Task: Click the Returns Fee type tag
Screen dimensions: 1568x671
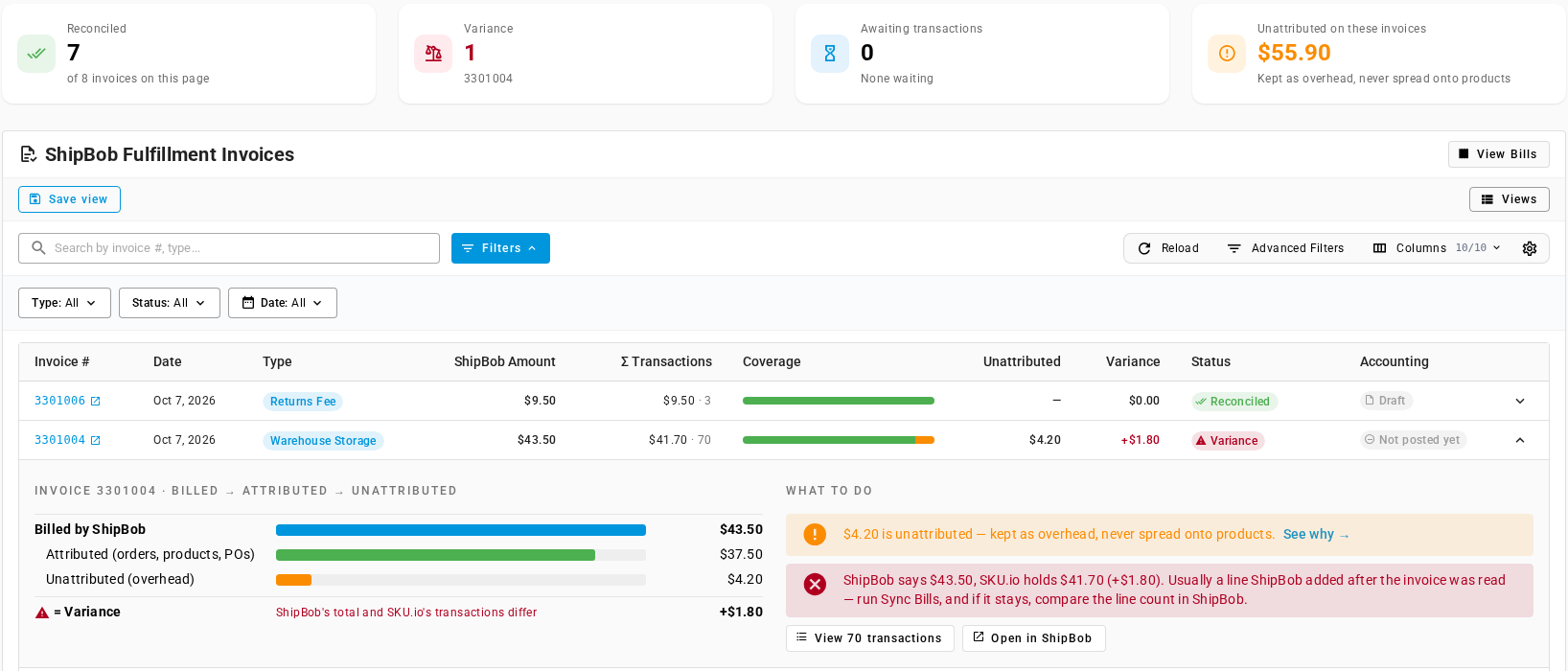Action: [303, 402]
